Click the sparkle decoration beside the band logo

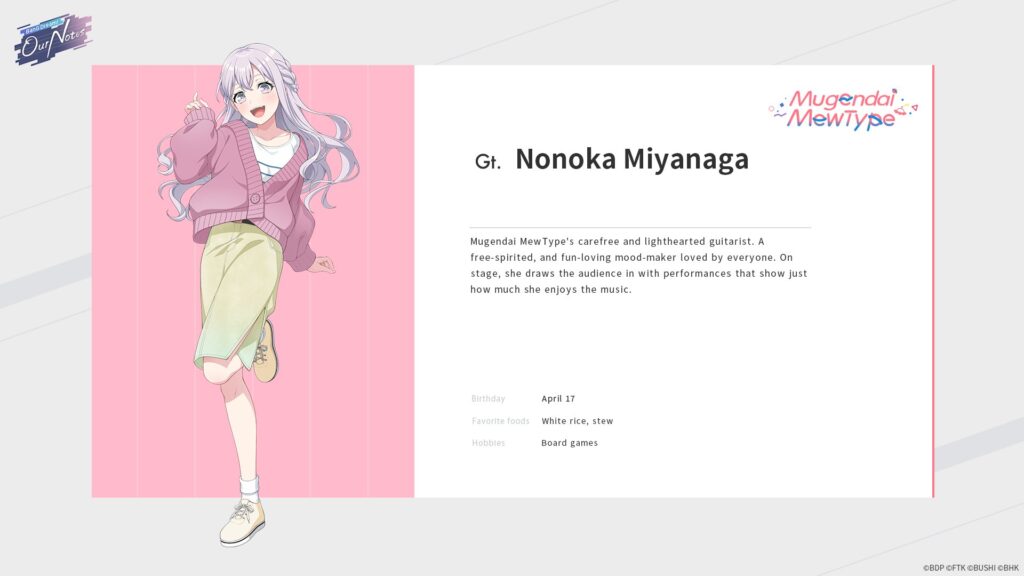tap(783, 103)
